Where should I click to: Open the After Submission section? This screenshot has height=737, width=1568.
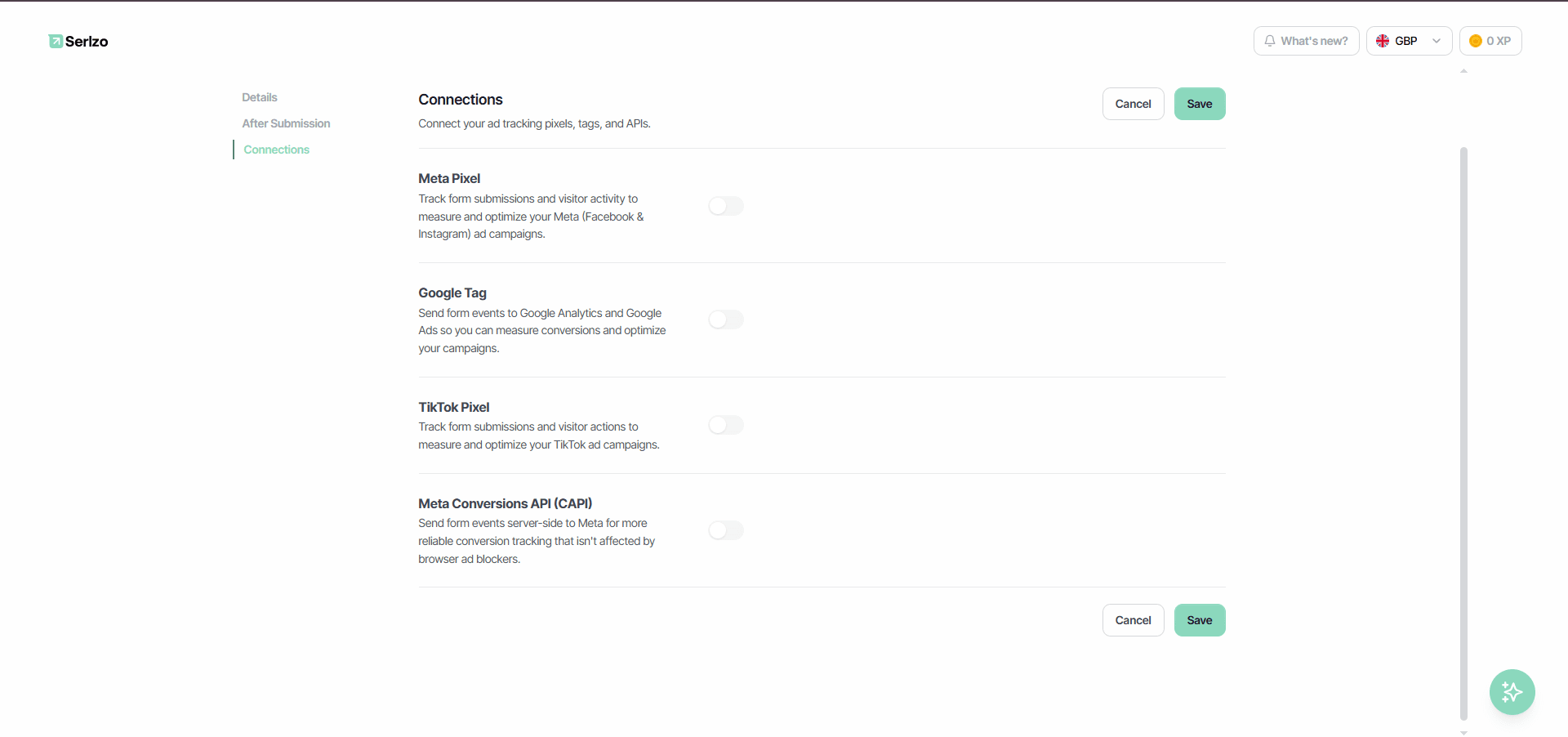[286, 123]
